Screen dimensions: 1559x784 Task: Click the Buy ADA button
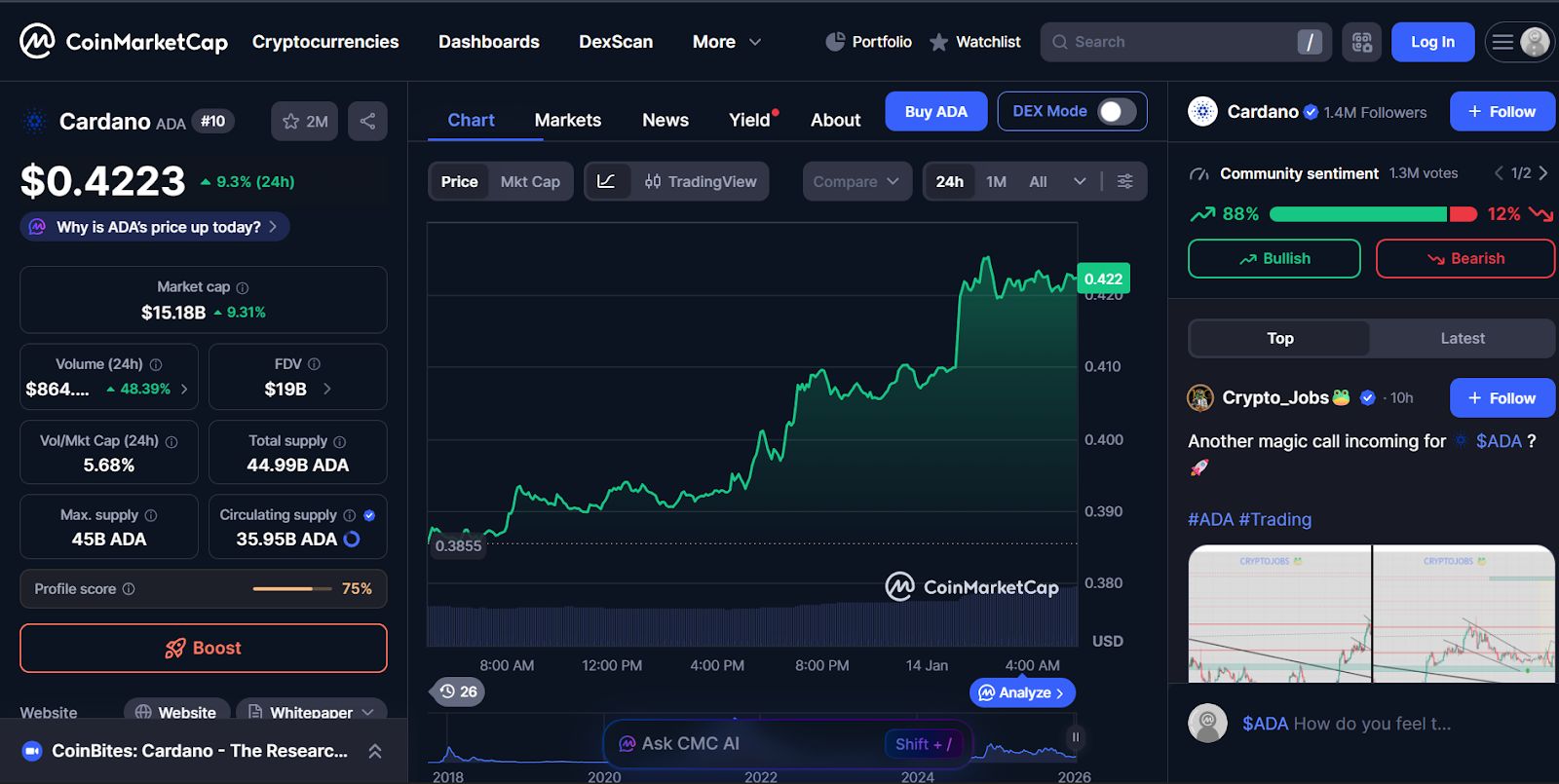935,111
